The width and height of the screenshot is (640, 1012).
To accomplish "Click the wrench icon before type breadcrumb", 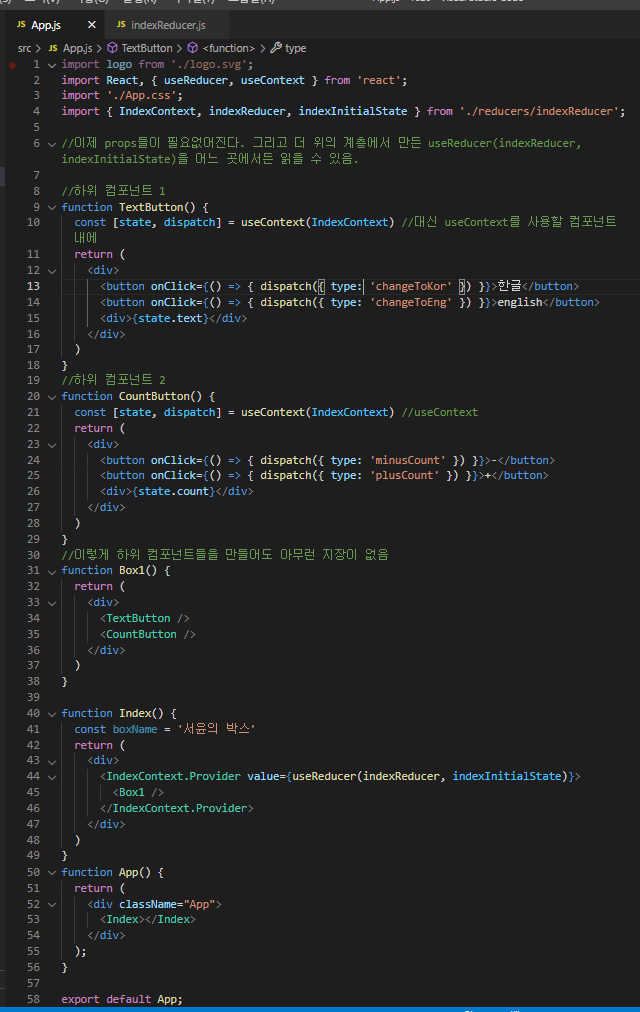I will tap(275, 48).
